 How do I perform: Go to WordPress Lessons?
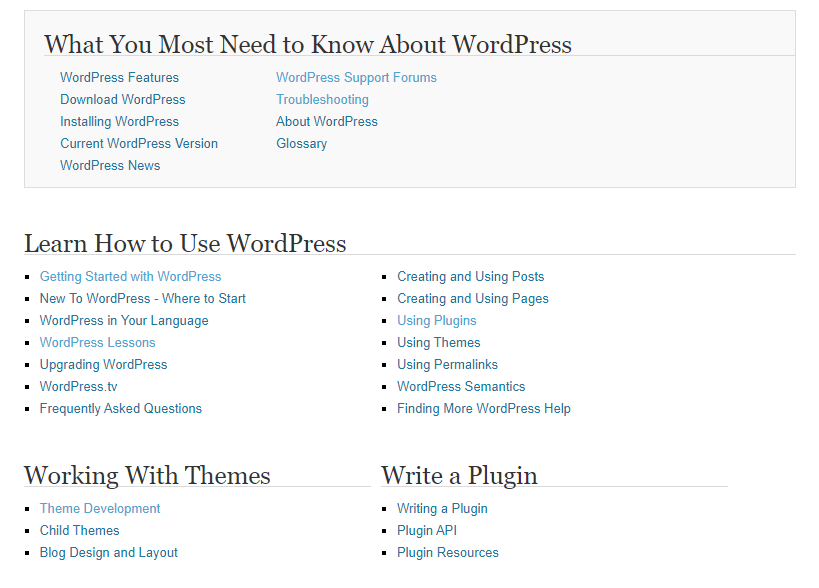tap(98, 342)
